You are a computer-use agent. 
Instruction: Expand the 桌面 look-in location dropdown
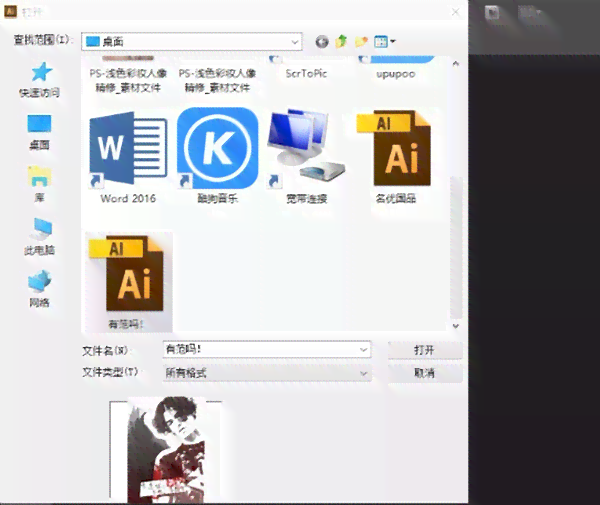(295, 42)
